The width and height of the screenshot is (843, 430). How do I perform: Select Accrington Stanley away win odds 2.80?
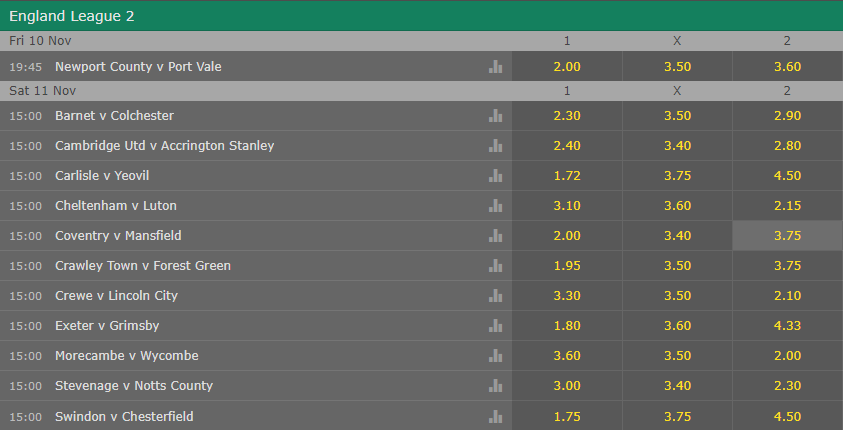tap(788, 146)
